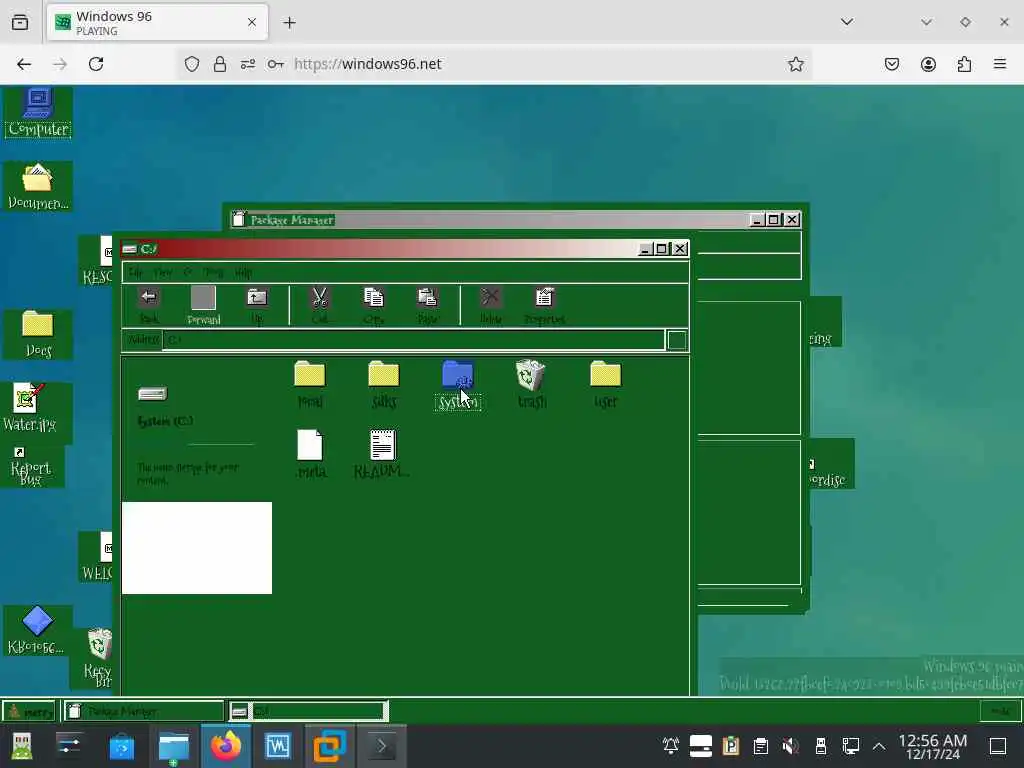Click the tracking protection shield icon
The width and height of the screenshot is (1024, 768).
191,64
